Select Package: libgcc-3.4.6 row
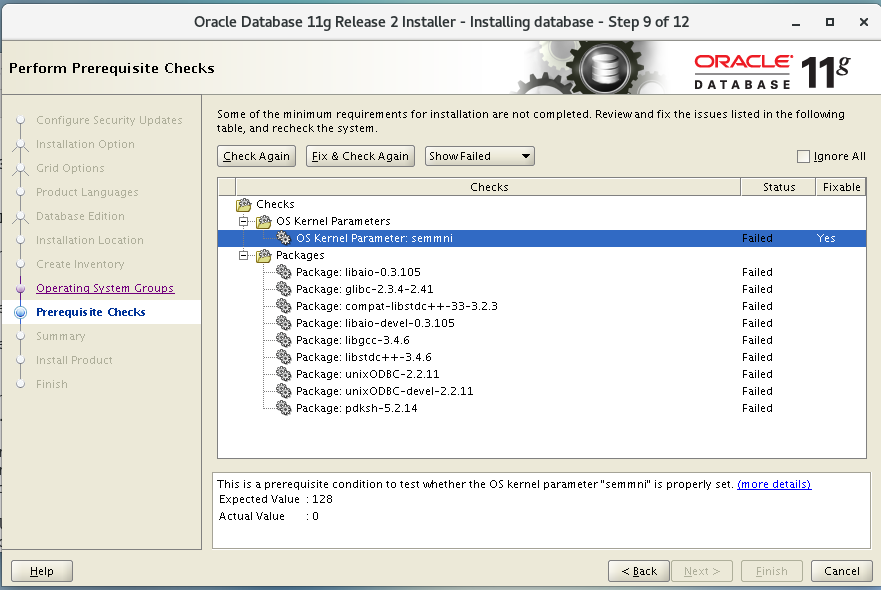The width and height of the screenshot is (881, 590). (542, 341)
